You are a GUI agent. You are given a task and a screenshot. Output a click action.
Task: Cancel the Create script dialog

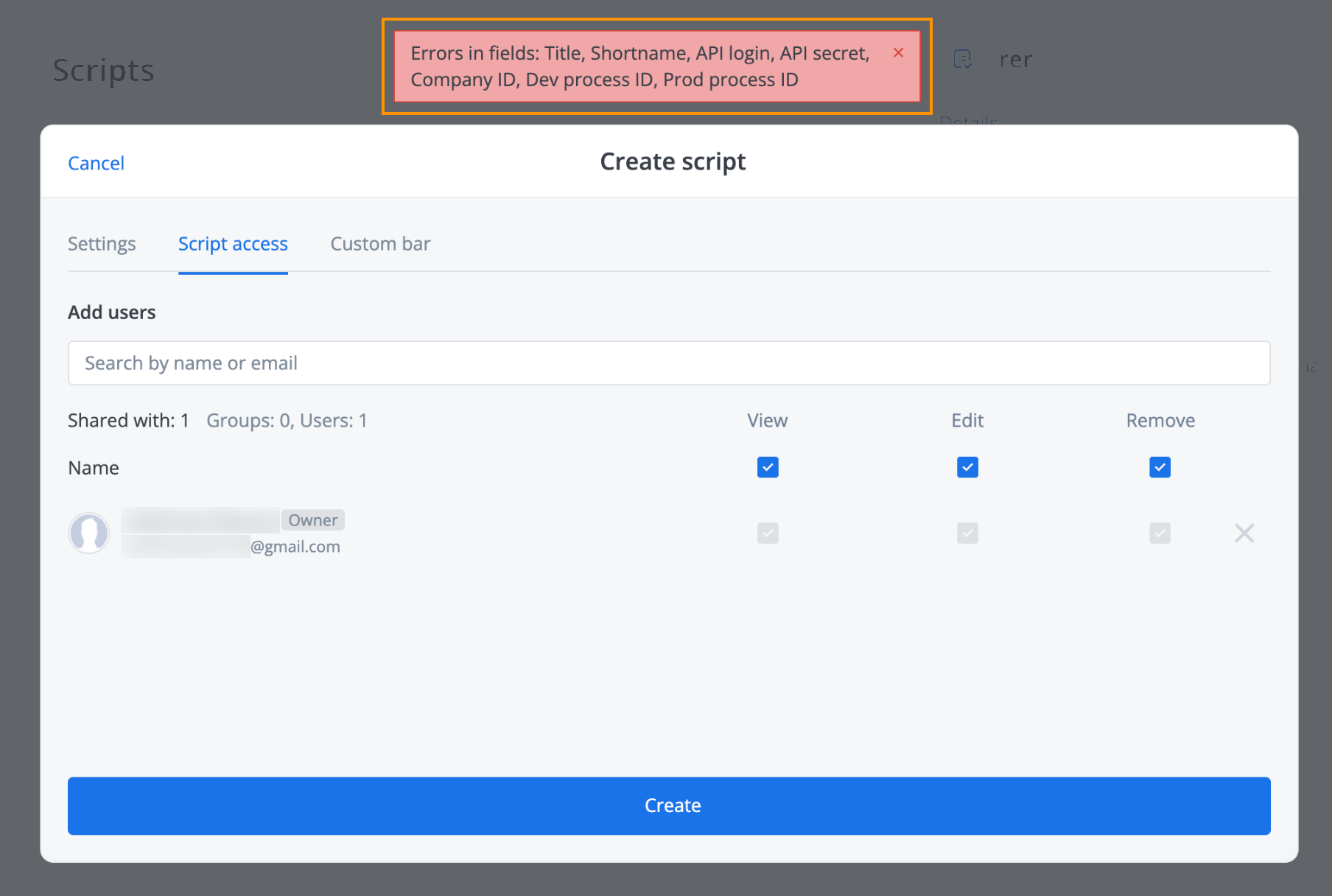point(96,164)
